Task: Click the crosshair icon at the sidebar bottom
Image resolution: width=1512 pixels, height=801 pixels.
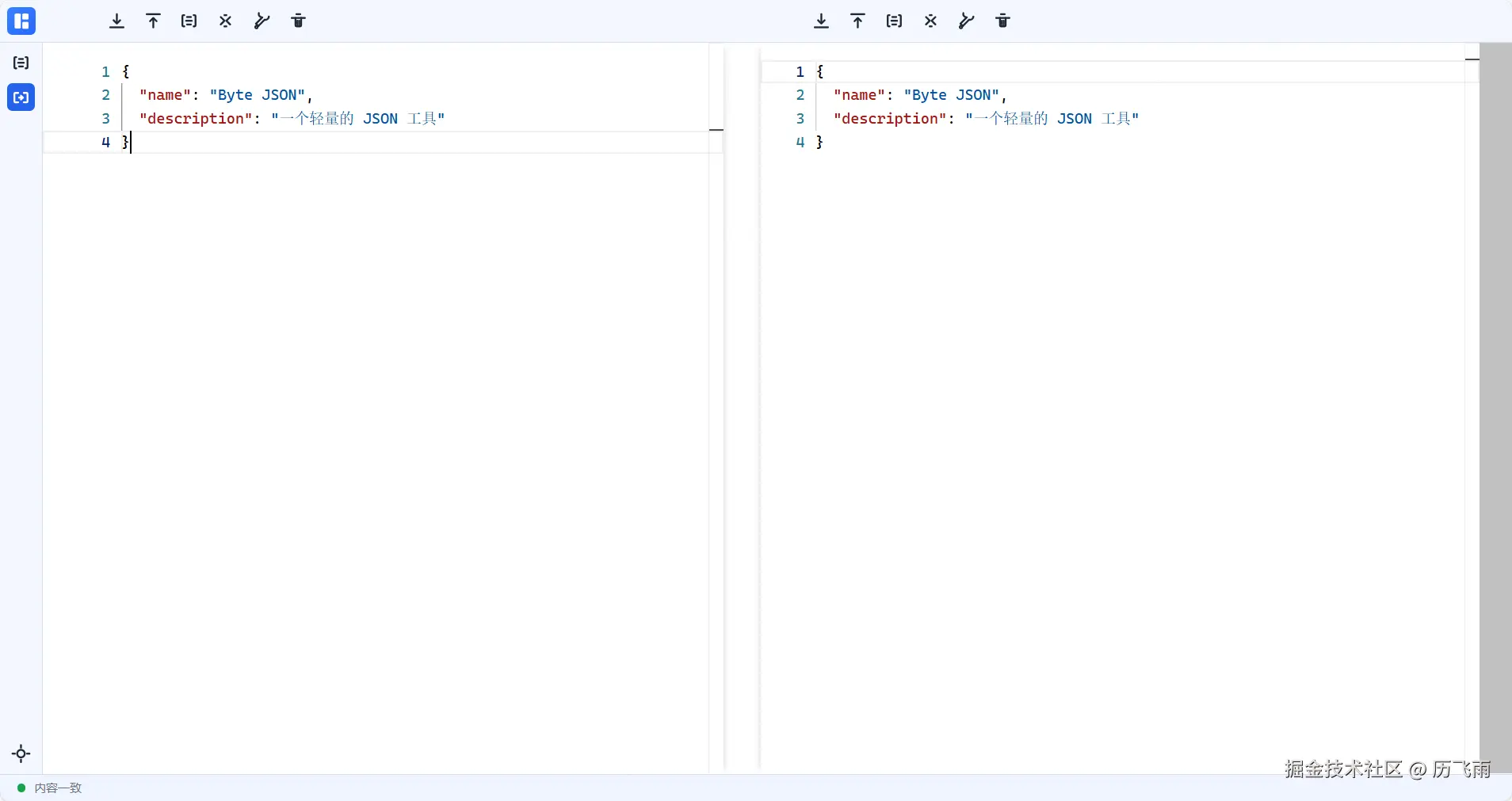Action: point(21,753)
